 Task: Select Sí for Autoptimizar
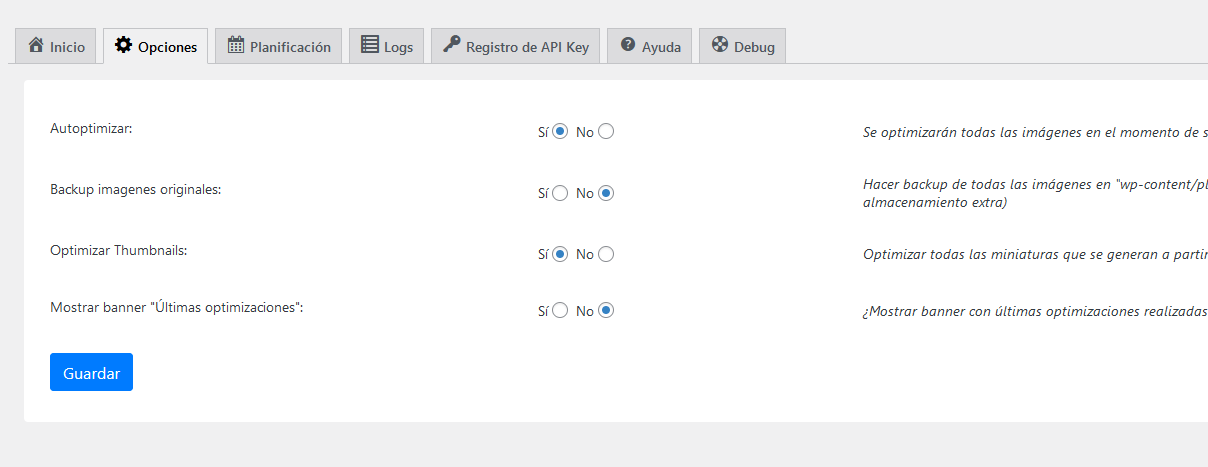(x=560, y=131)
